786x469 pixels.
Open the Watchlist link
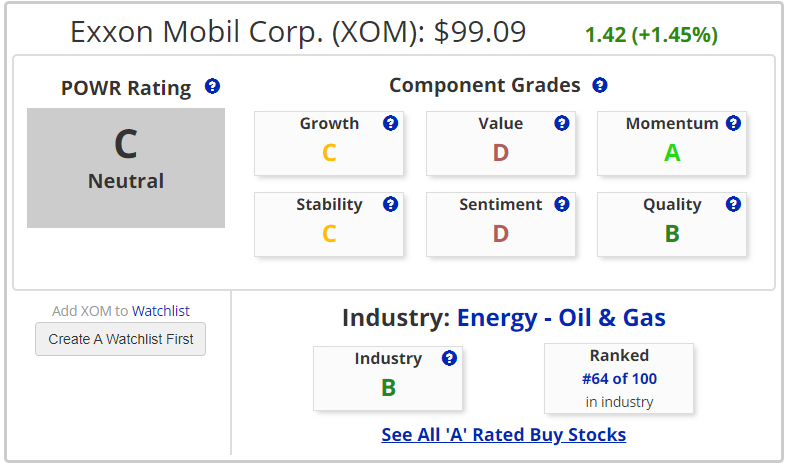pos(161,311)
